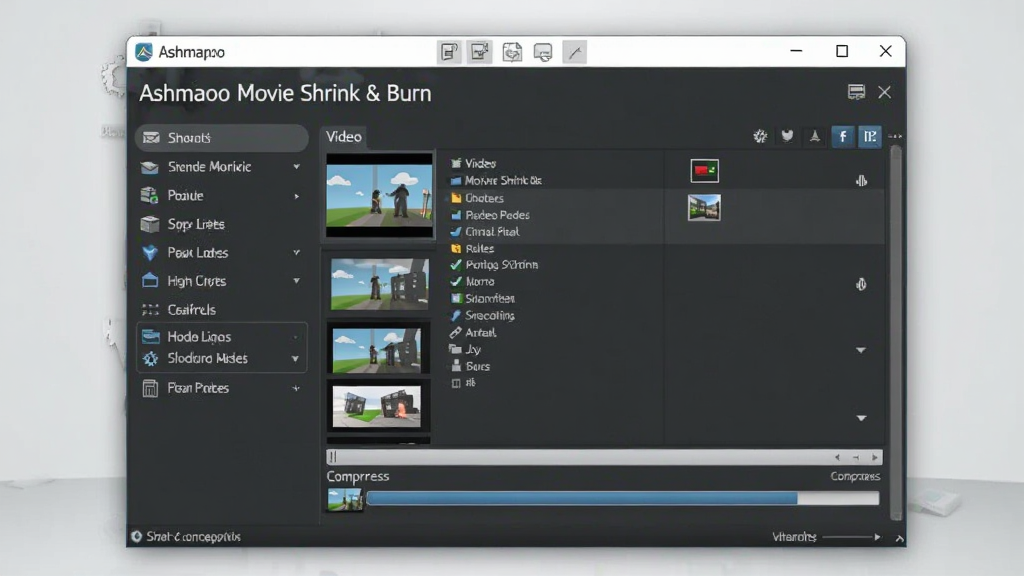Click the vertical scrollbar on the right

click(896, 333)
